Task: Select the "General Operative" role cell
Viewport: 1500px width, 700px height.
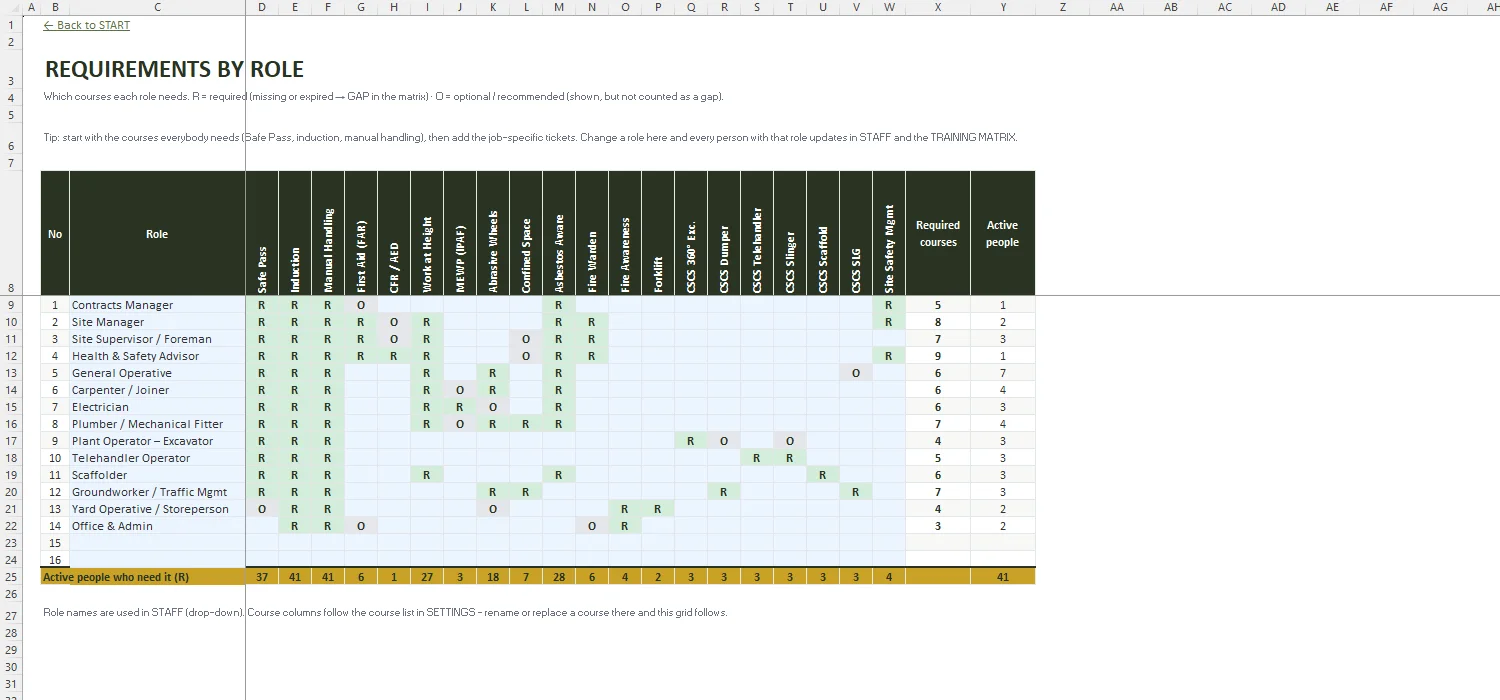Action: click(157, 373)
